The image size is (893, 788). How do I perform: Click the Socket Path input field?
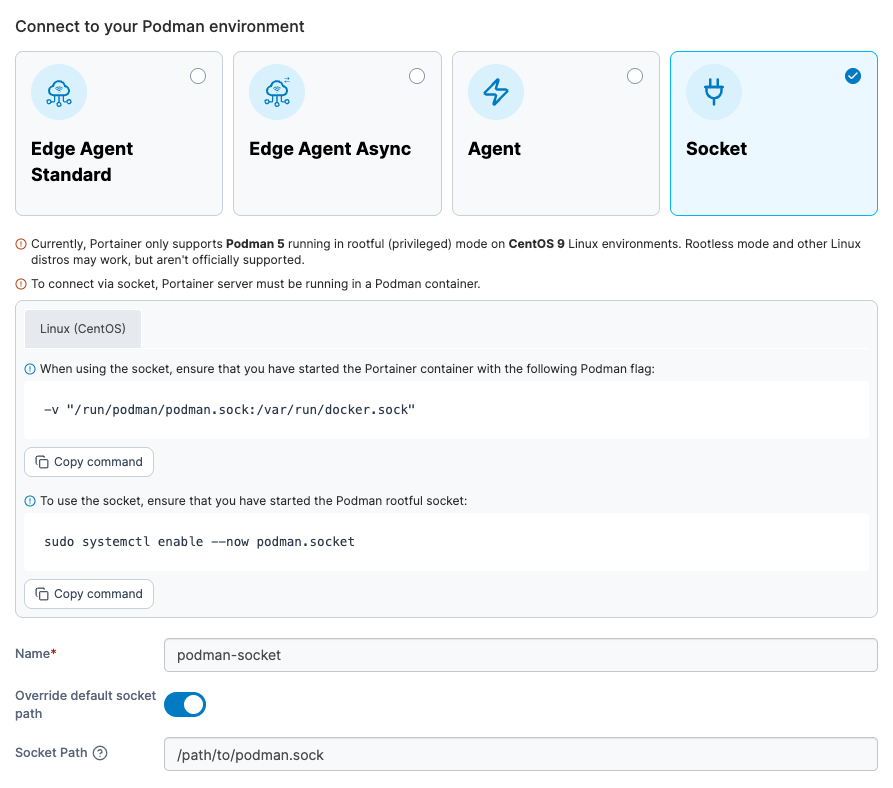pos(520,755)
